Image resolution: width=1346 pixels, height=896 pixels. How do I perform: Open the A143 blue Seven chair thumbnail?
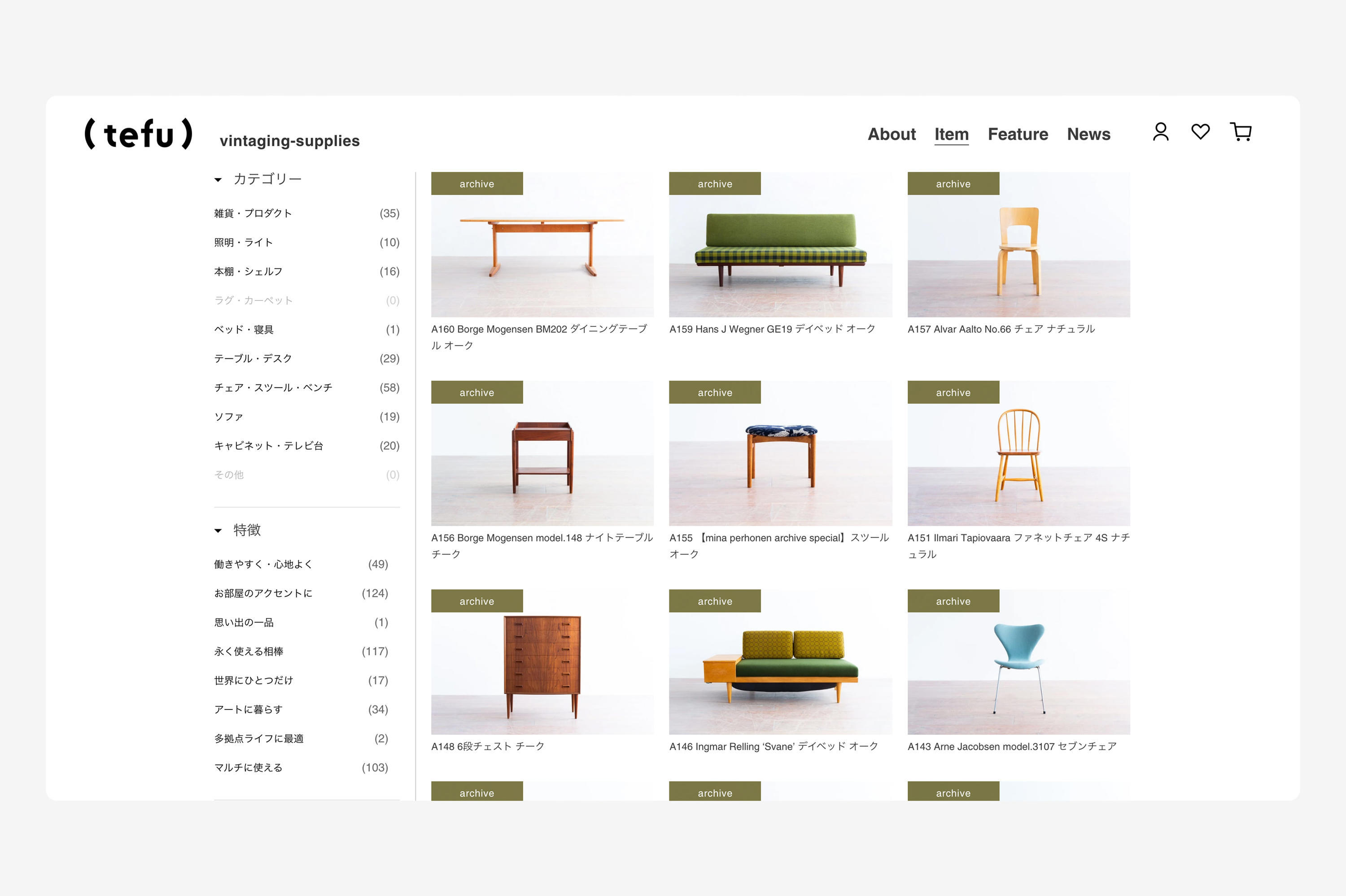point(1018,662)
